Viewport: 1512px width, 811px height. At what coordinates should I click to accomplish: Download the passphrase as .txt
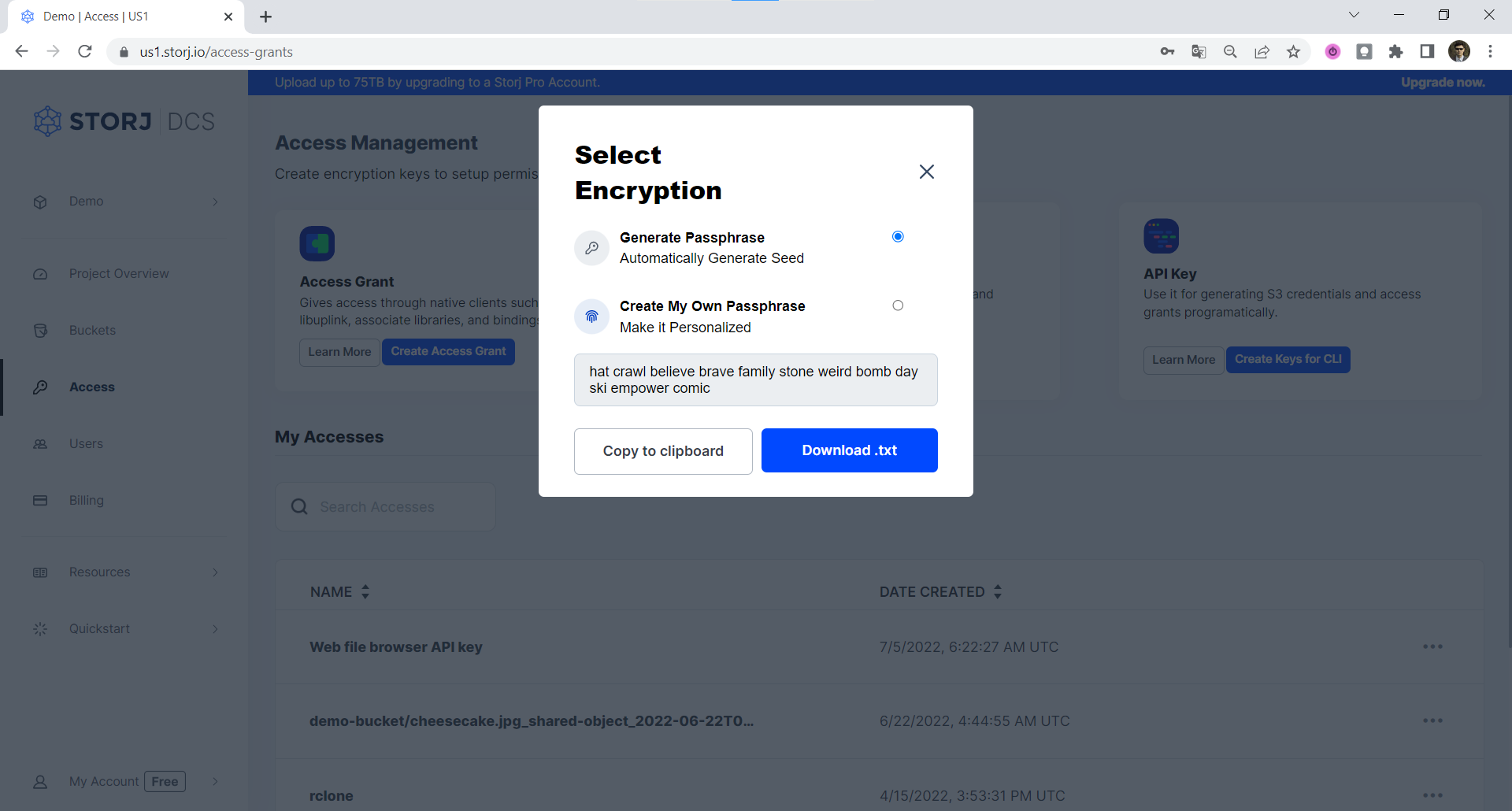849,450
